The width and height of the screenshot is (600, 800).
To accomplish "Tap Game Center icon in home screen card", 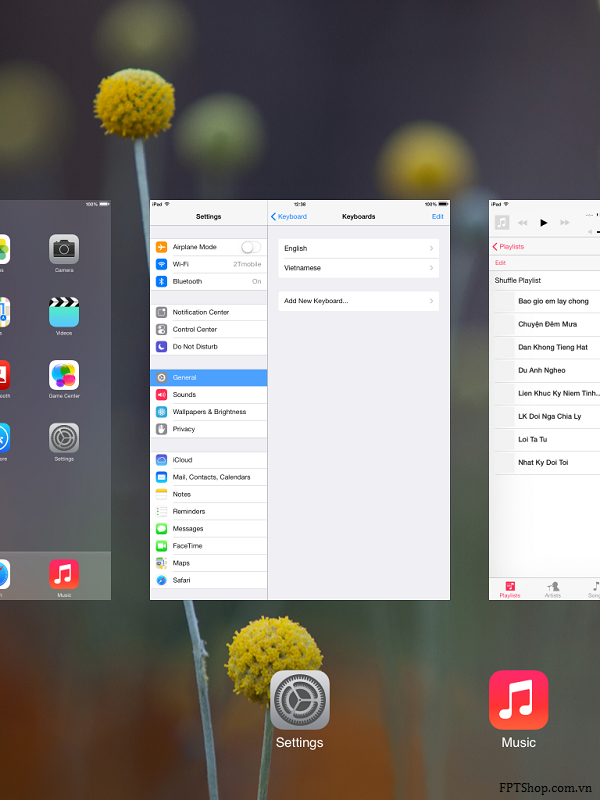I will pyautogui.click(x=64, y=375).
